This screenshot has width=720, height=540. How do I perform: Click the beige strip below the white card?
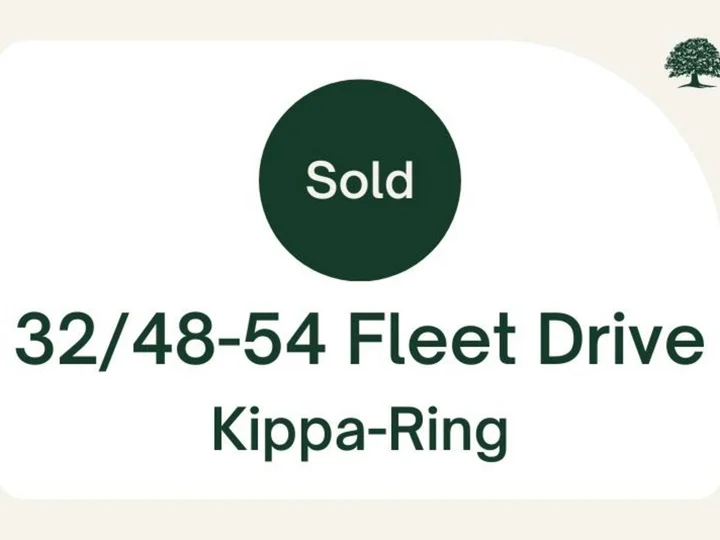pyautogui.click(x=360, y=520)
